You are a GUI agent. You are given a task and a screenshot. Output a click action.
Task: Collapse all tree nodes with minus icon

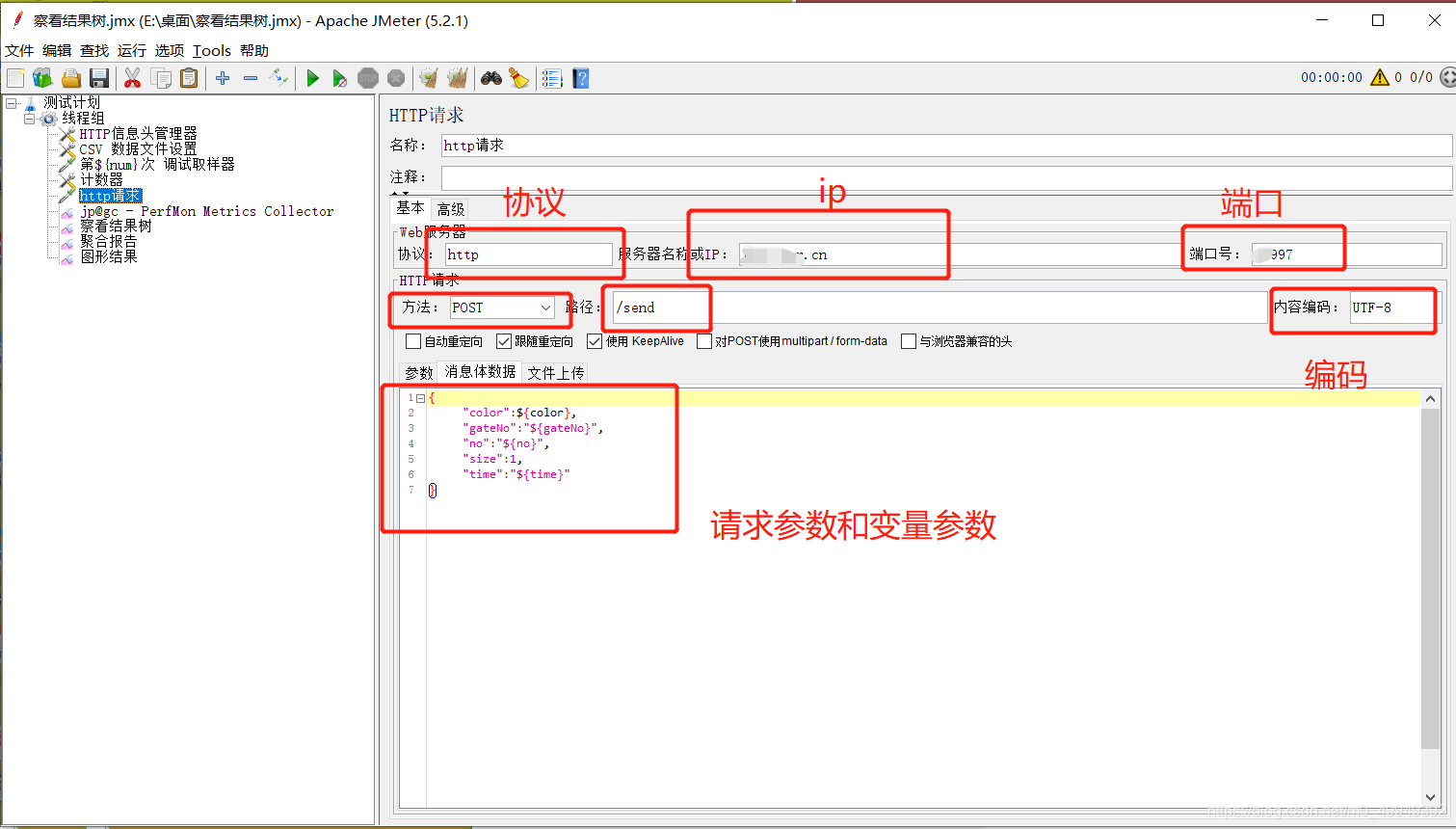coord(251,78)
